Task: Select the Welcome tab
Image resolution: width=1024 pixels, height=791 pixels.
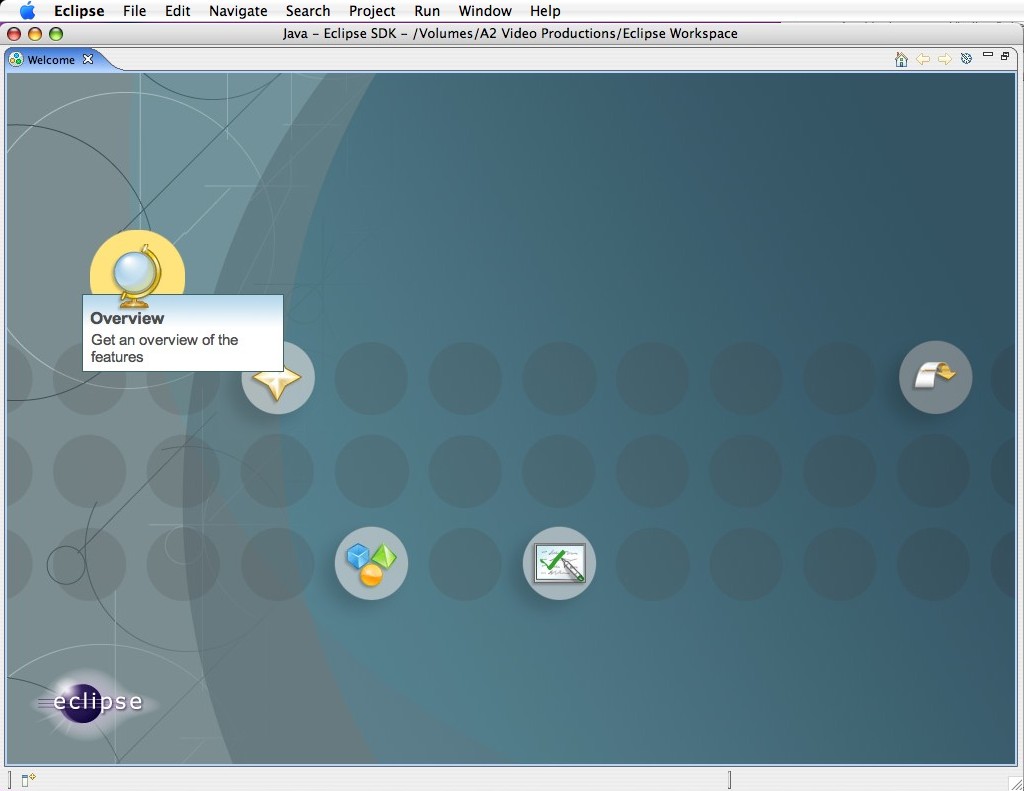Action: click(50, 60)
